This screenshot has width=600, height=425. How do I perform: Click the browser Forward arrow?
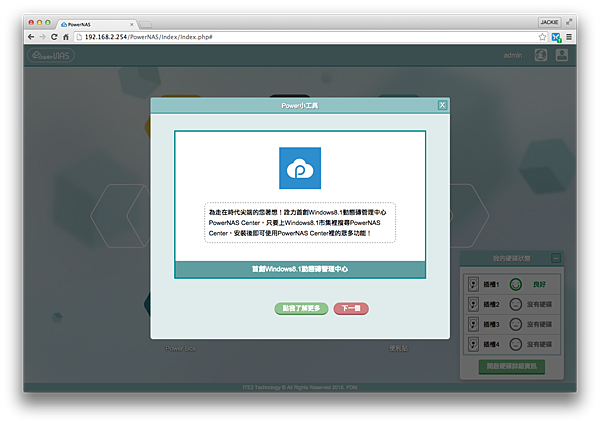(x=42, y=37)
